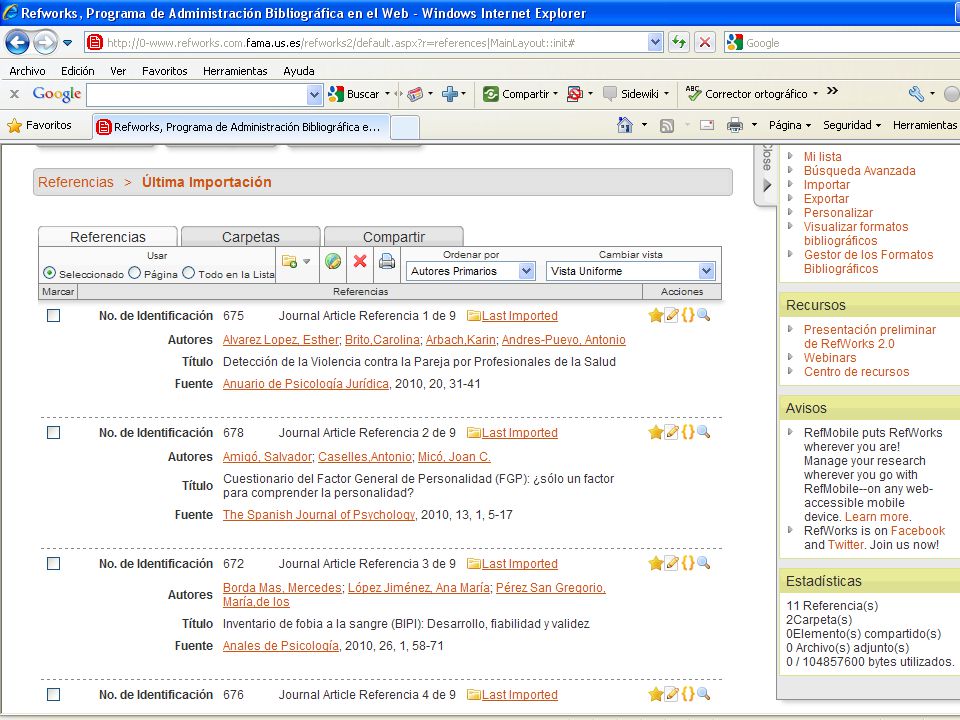The image size is (960, 720).
Task: Click the 'Referencias' breadcrumb link
Action: click(x=76, y=182)
